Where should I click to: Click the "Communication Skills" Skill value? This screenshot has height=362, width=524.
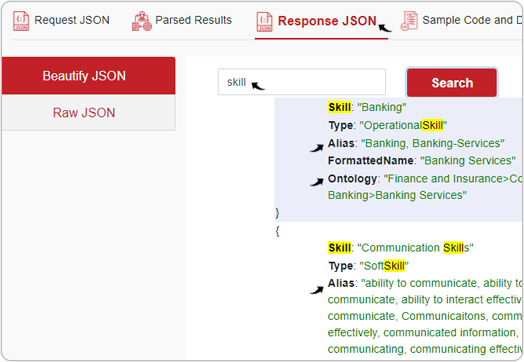click(415, 248)
